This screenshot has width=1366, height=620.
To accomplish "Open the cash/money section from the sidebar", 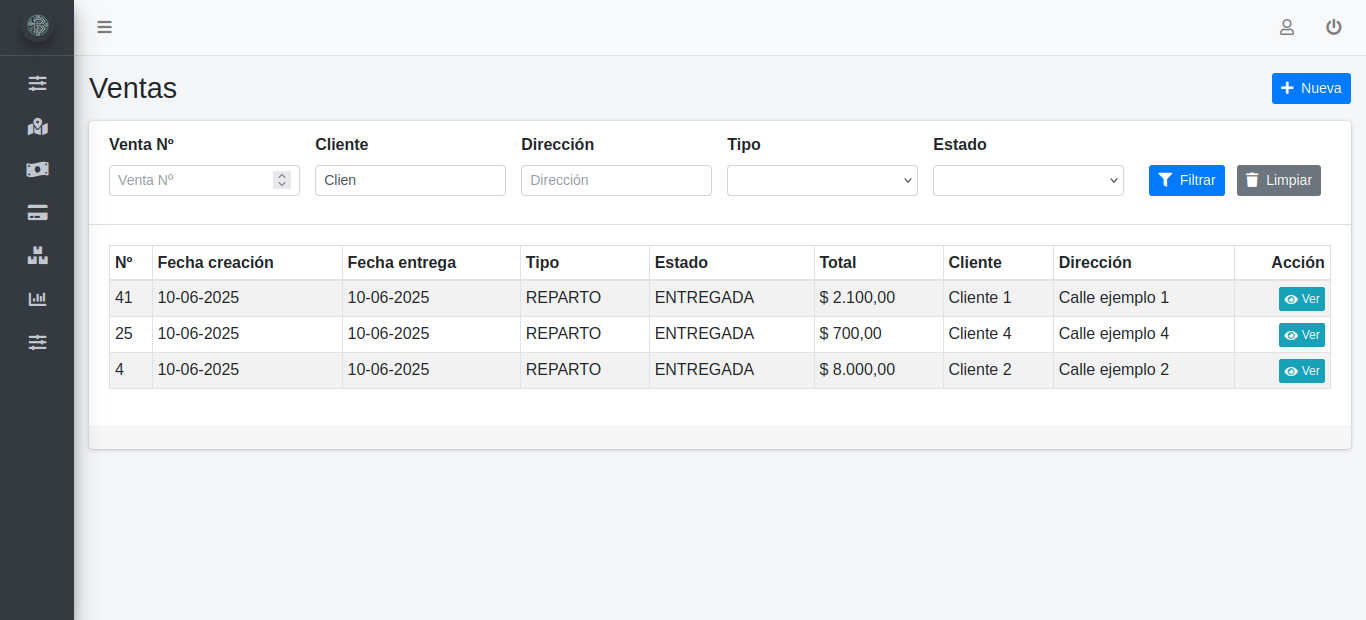I will pos(37,169).
